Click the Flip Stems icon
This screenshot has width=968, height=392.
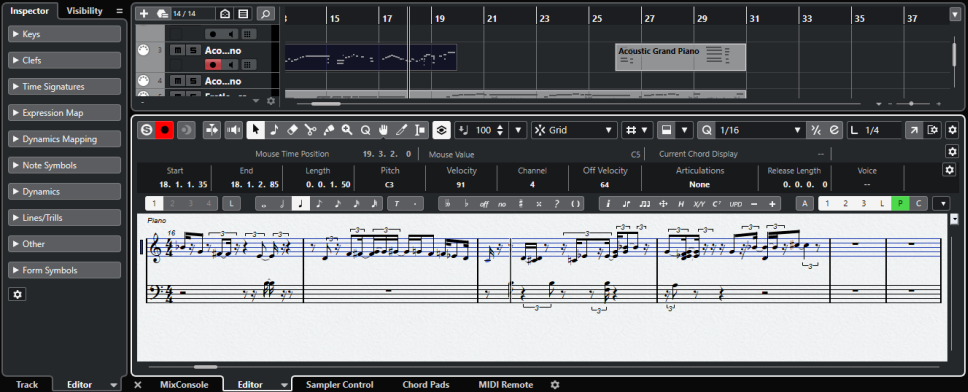click(626, 204)
